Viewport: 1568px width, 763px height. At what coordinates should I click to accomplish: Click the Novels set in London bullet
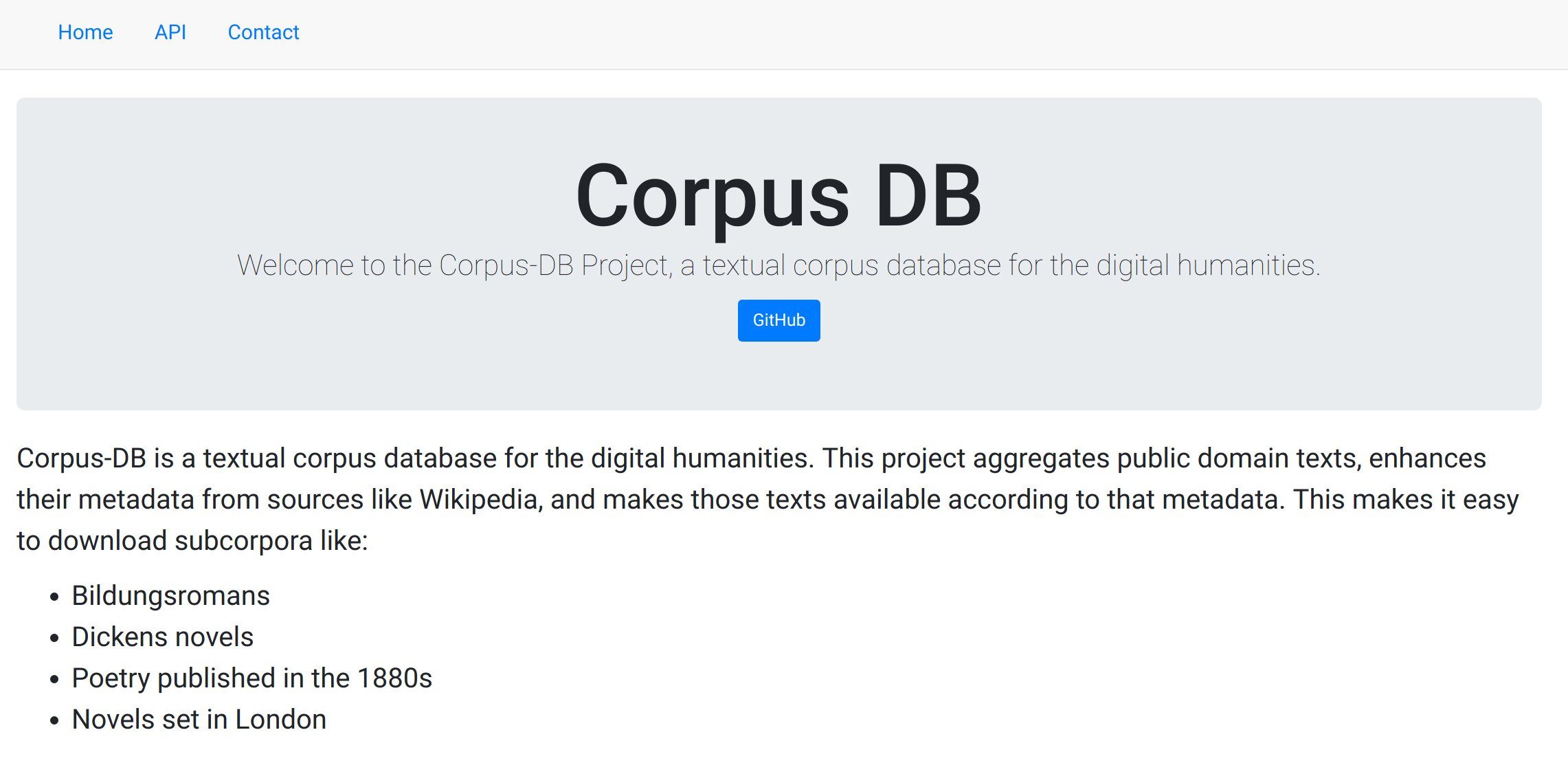pos(199,719)
